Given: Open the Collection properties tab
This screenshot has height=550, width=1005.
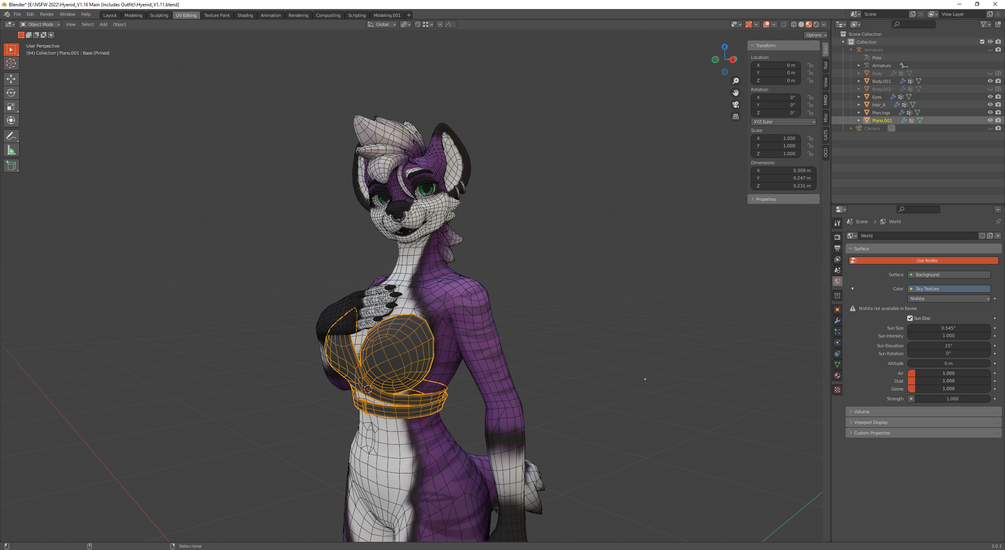Looking at the screenshot, I should pyautogui.click(x=837, y=296).
